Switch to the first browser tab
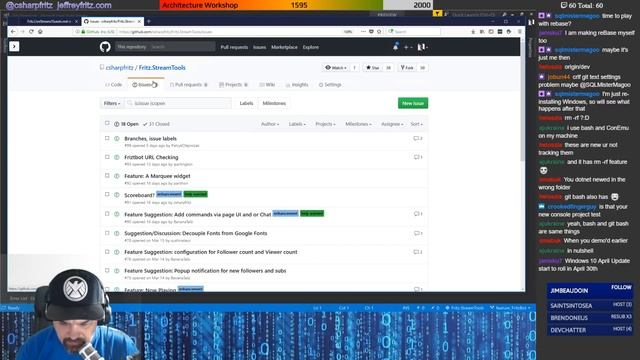The image size is (640, 360). [48, 21]
